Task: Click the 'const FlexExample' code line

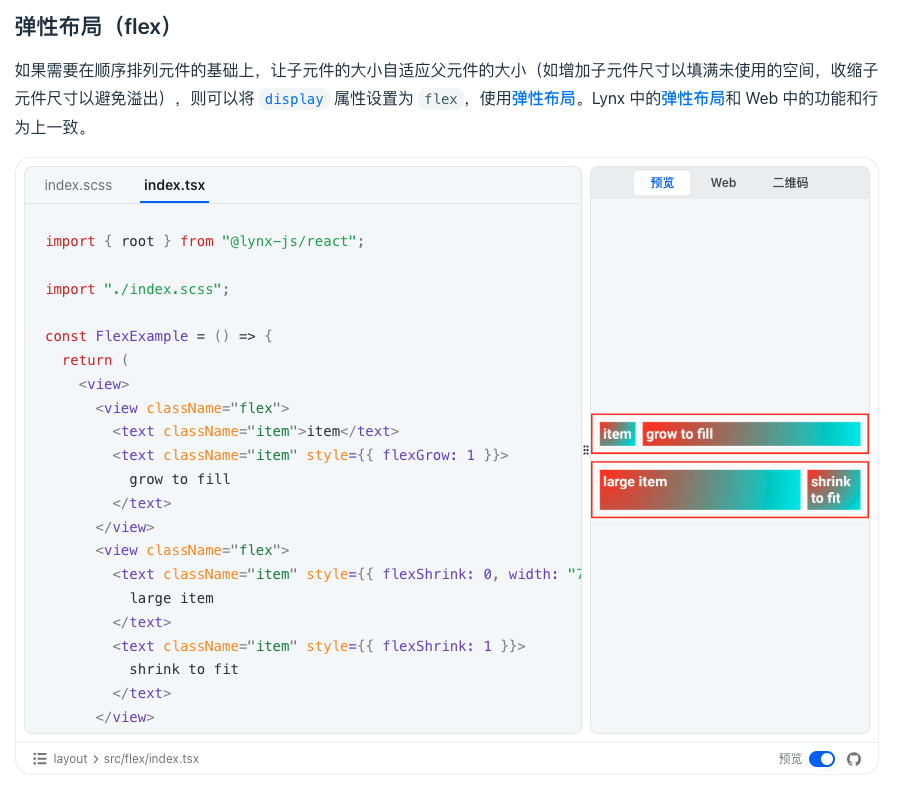Action: tap(159, 336)
